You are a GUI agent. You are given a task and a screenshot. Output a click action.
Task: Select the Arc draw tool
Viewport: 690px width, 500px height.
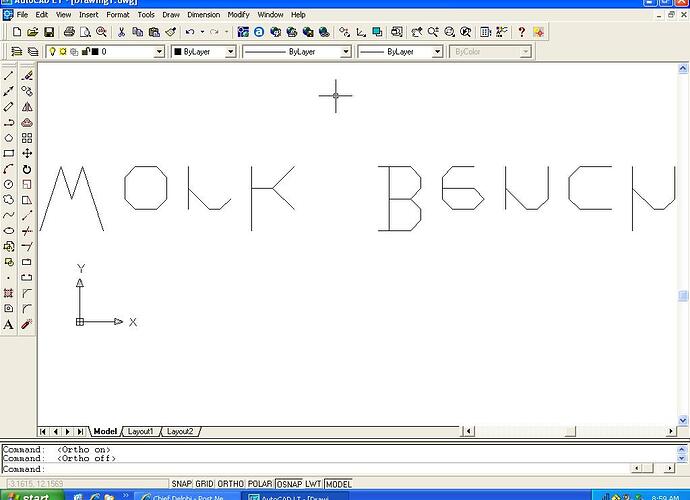[x=8, y=169]
